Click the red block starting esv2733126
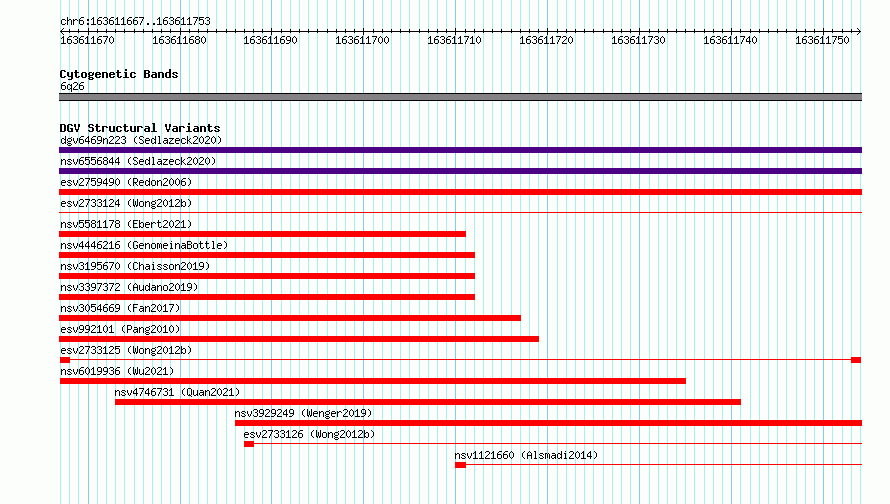This screenshot has width=890, height=504. point(249,444)
